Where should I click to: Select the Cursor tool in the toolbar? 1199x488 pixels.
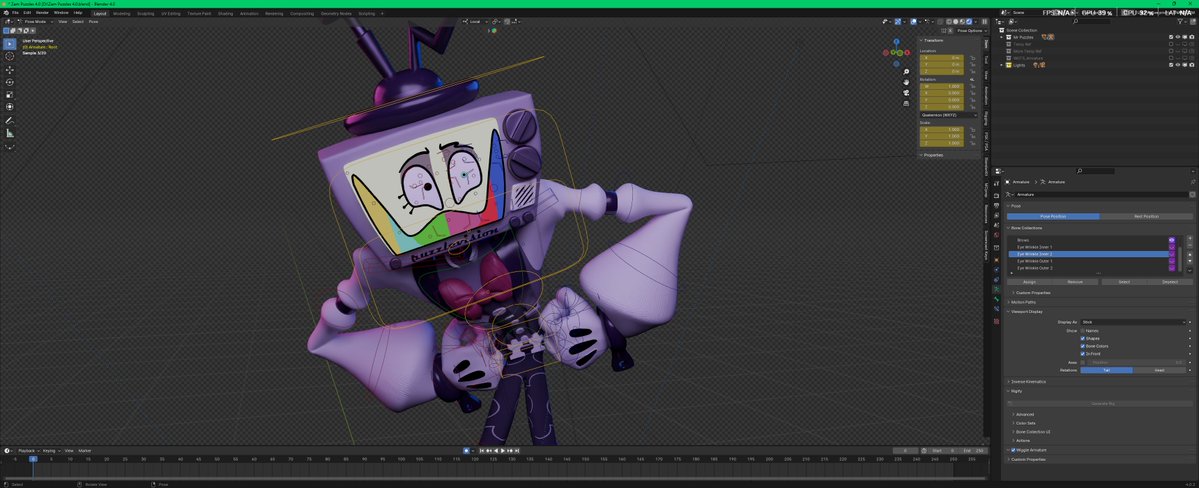[10, 56]
